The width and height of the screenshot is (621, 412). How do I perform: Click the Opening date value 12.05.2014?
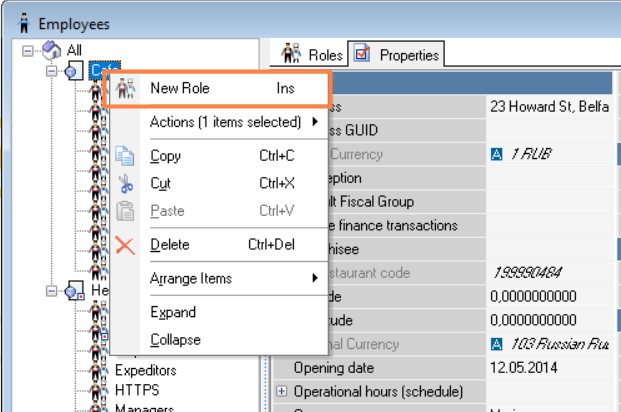(524, 368)
